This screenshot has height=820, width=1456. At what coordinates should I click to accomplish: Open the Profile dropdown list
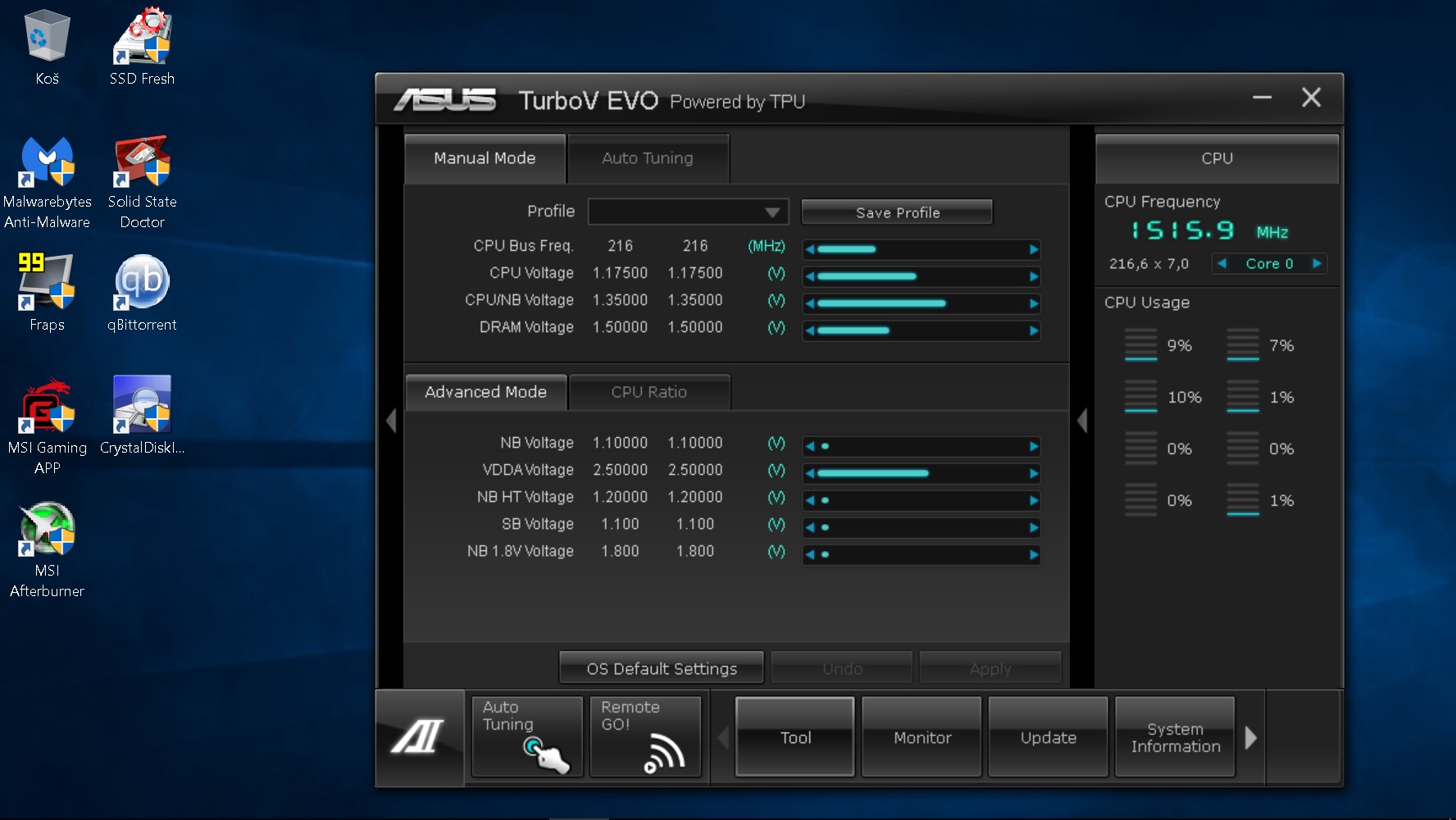tap(771, 212)
